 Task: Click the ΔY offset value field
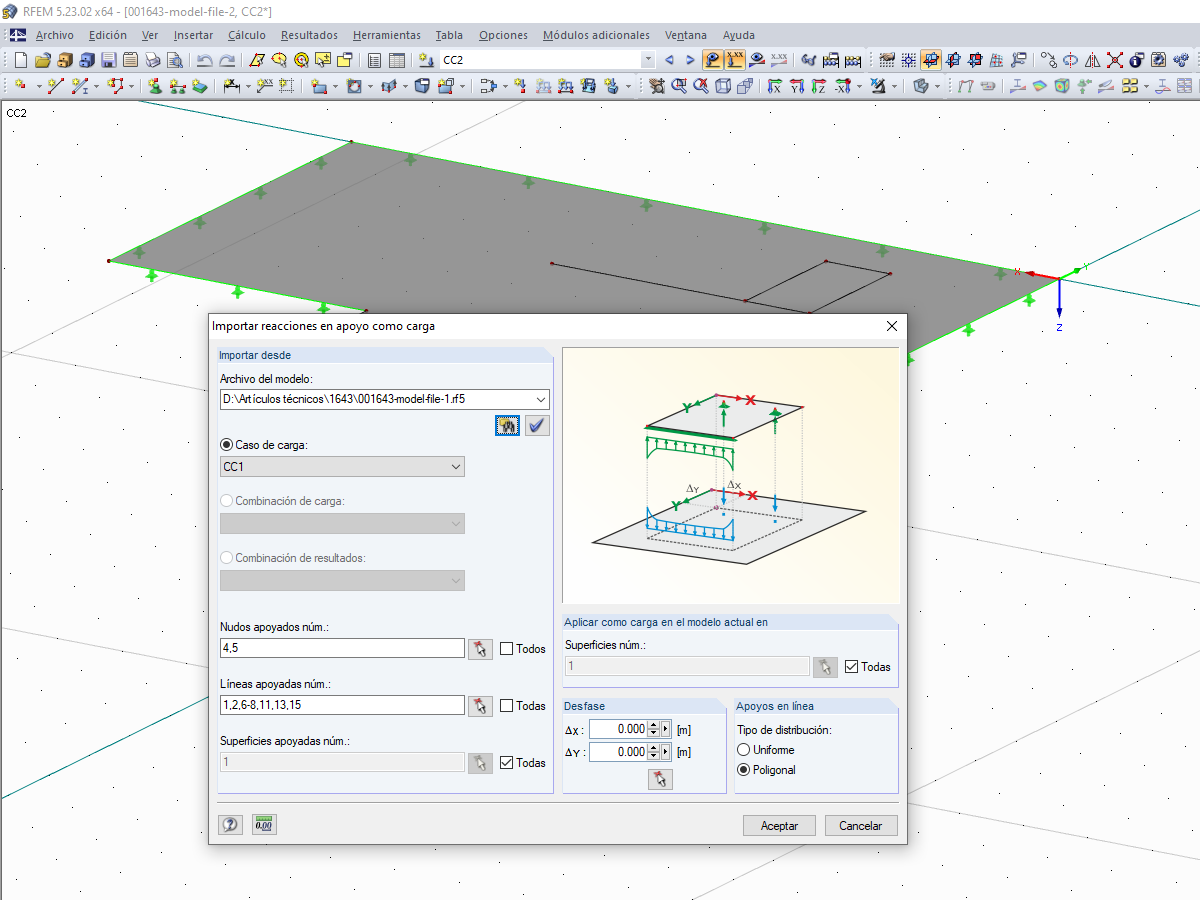click(618, 752)
